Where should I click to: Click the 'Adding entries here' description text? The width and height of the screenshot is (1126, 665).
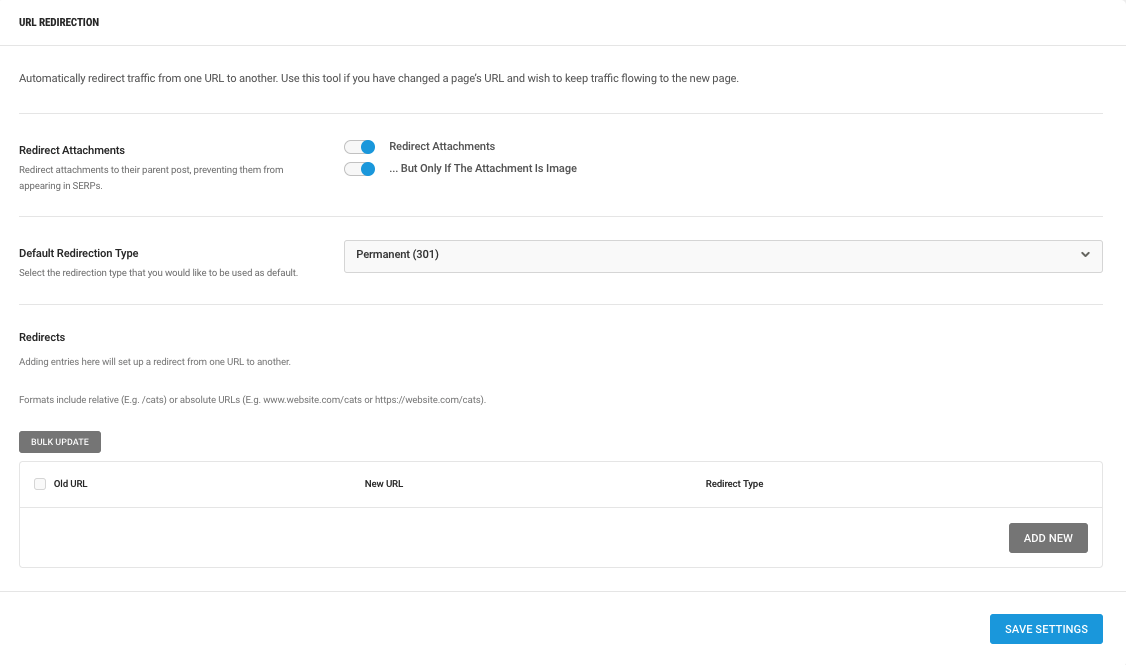click(154, 362)
